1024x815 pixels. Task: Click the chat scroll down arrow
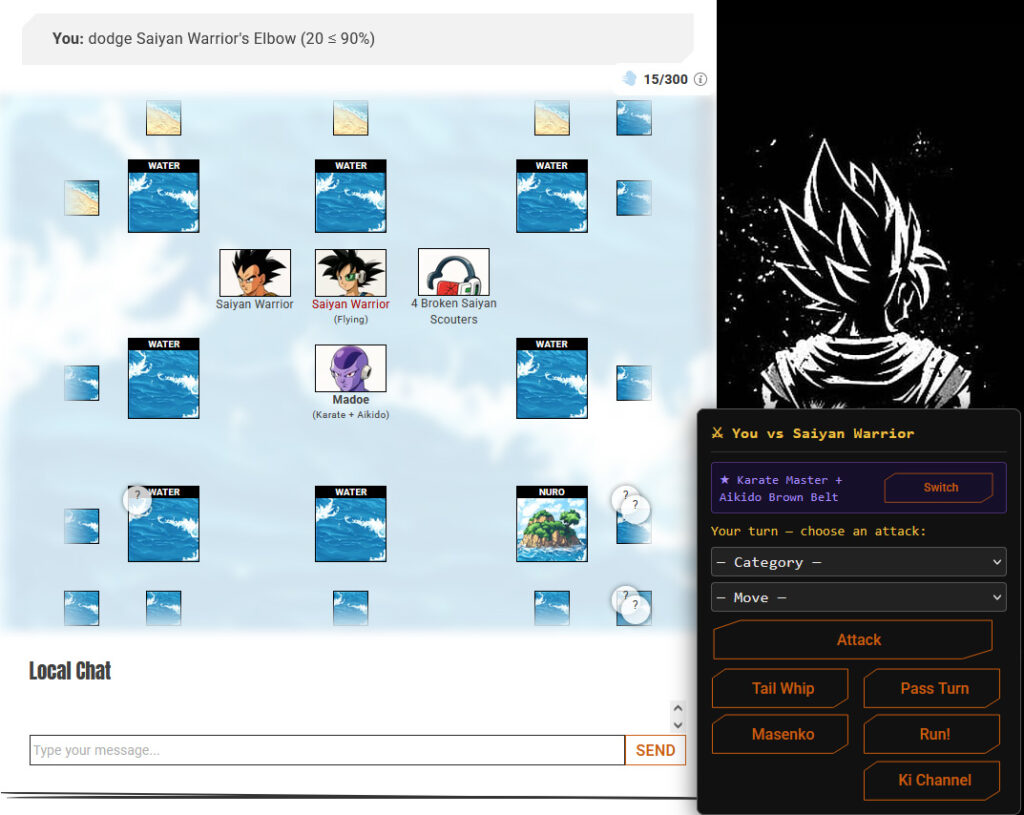click(x=678, y=725)
